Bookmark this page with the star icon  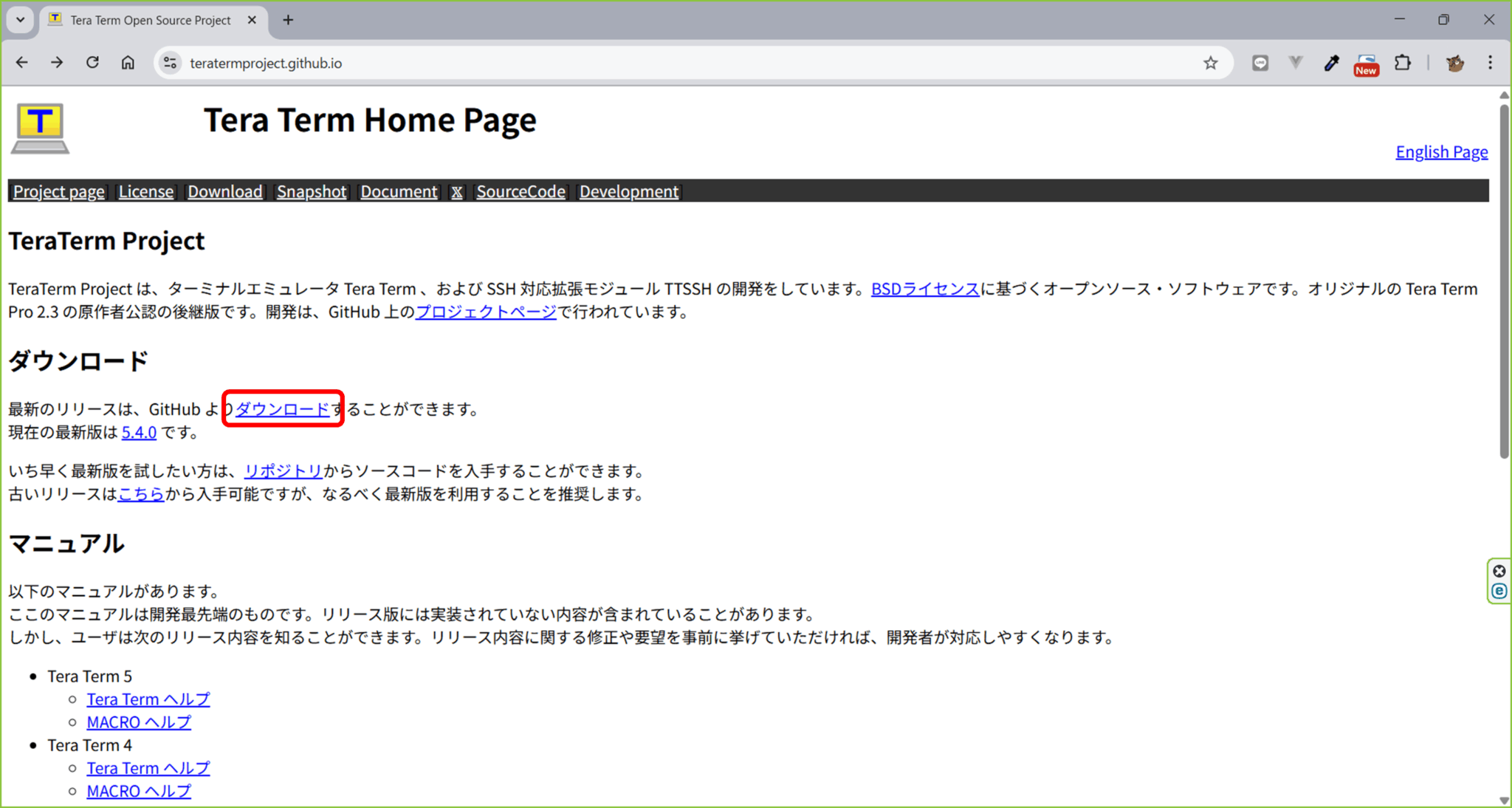(x=1211, y=63)
